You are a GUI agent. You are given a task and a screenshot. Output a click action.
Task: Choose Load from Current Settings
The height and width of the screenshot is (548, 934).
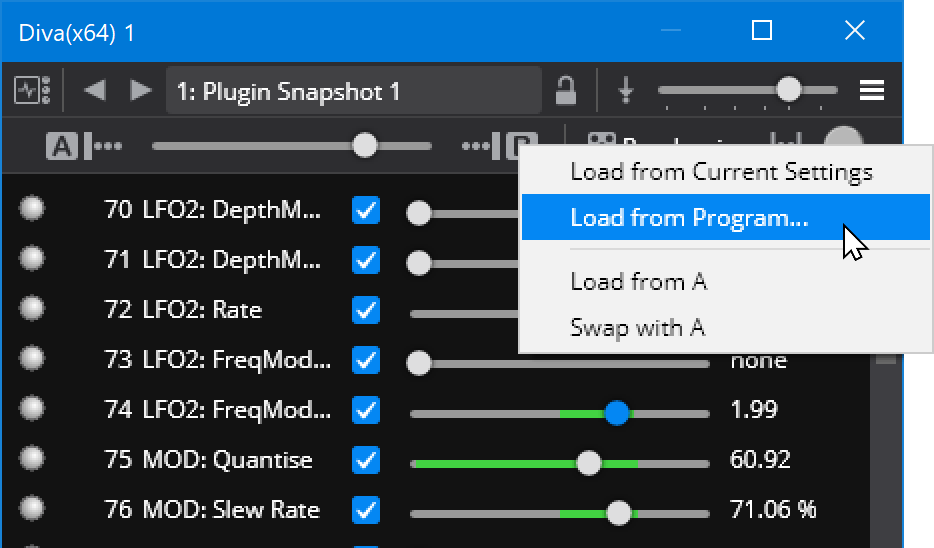pos(726,172)
